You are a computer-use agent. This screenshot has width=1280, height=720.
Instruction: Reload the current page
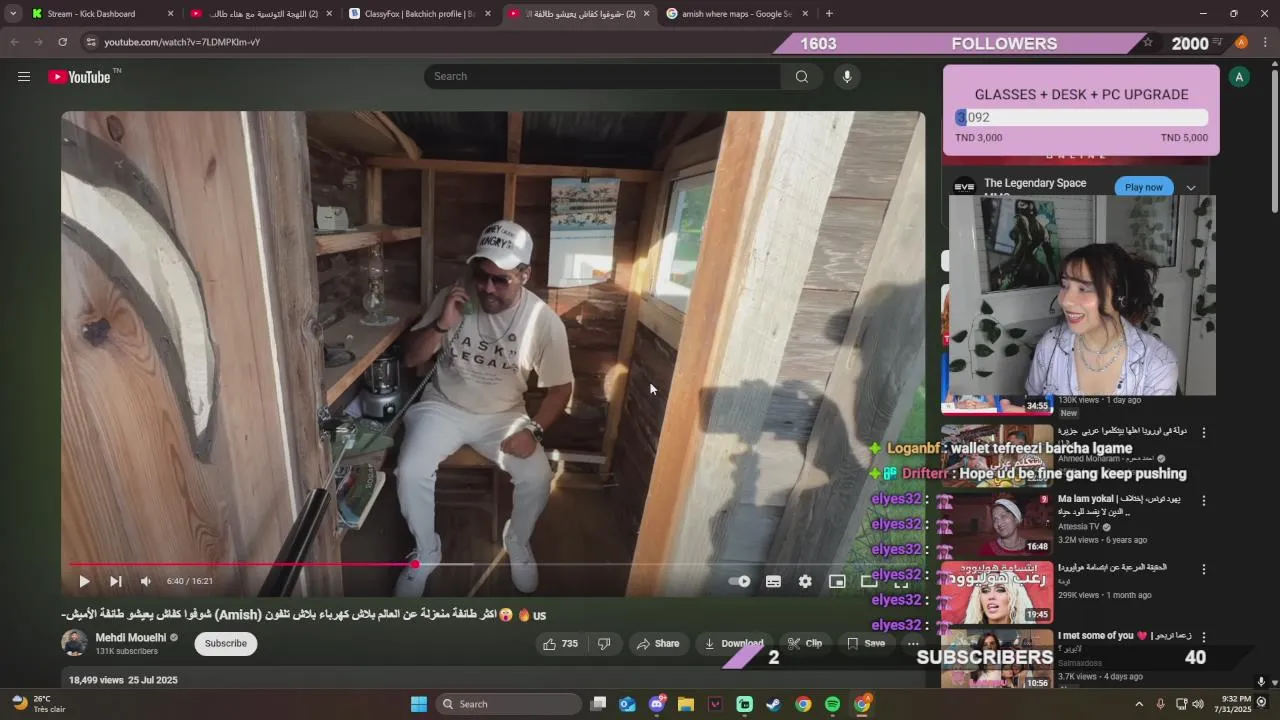click(x=62, y=42)
